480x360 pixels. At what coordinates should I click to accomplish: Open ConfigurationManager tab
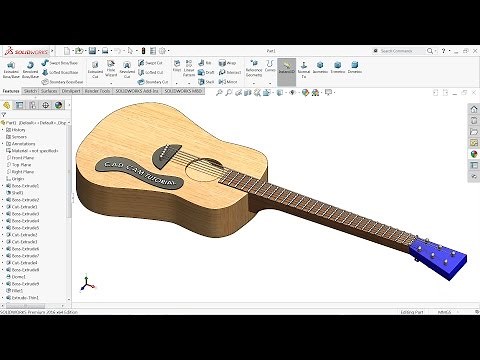(x=33, y=105)
